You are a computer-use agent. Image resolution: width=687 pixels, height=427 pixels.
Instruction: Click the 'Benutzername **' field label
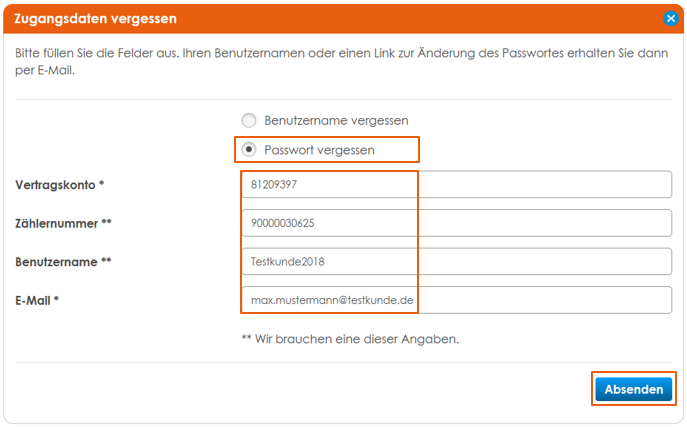(x=60, y=262)
